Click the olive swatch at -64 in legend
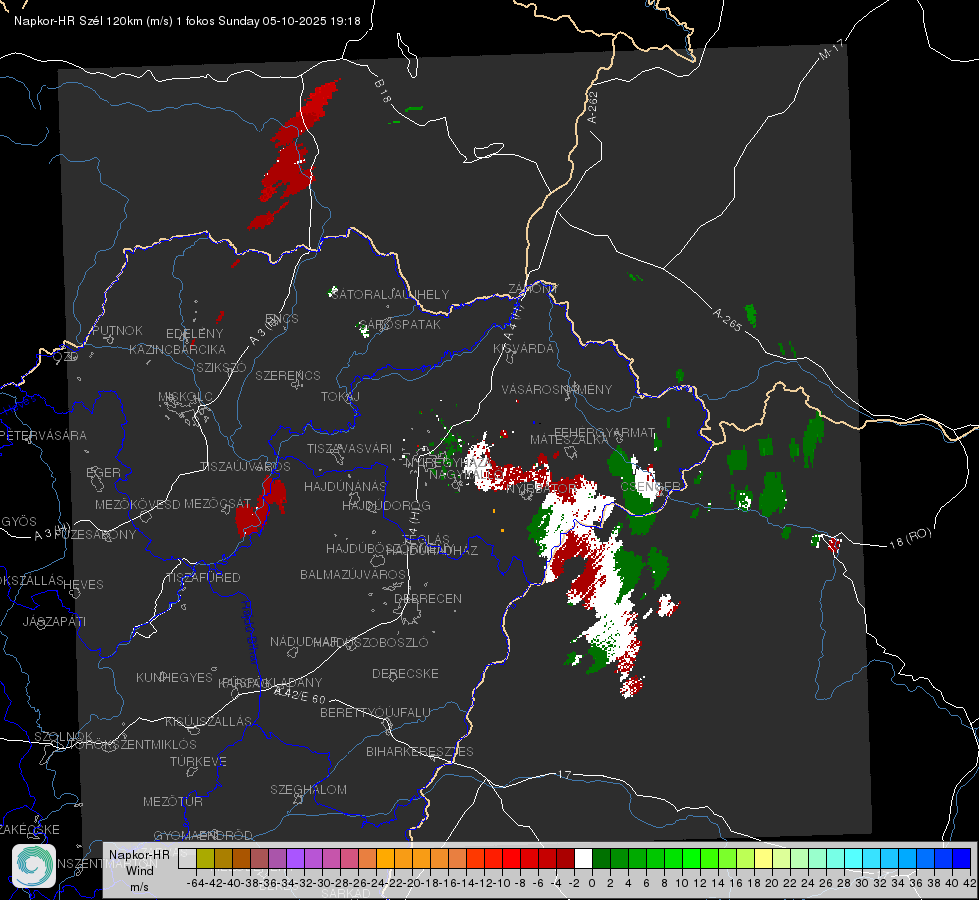Screen dimensions: 979x900 tap(205, 858)
